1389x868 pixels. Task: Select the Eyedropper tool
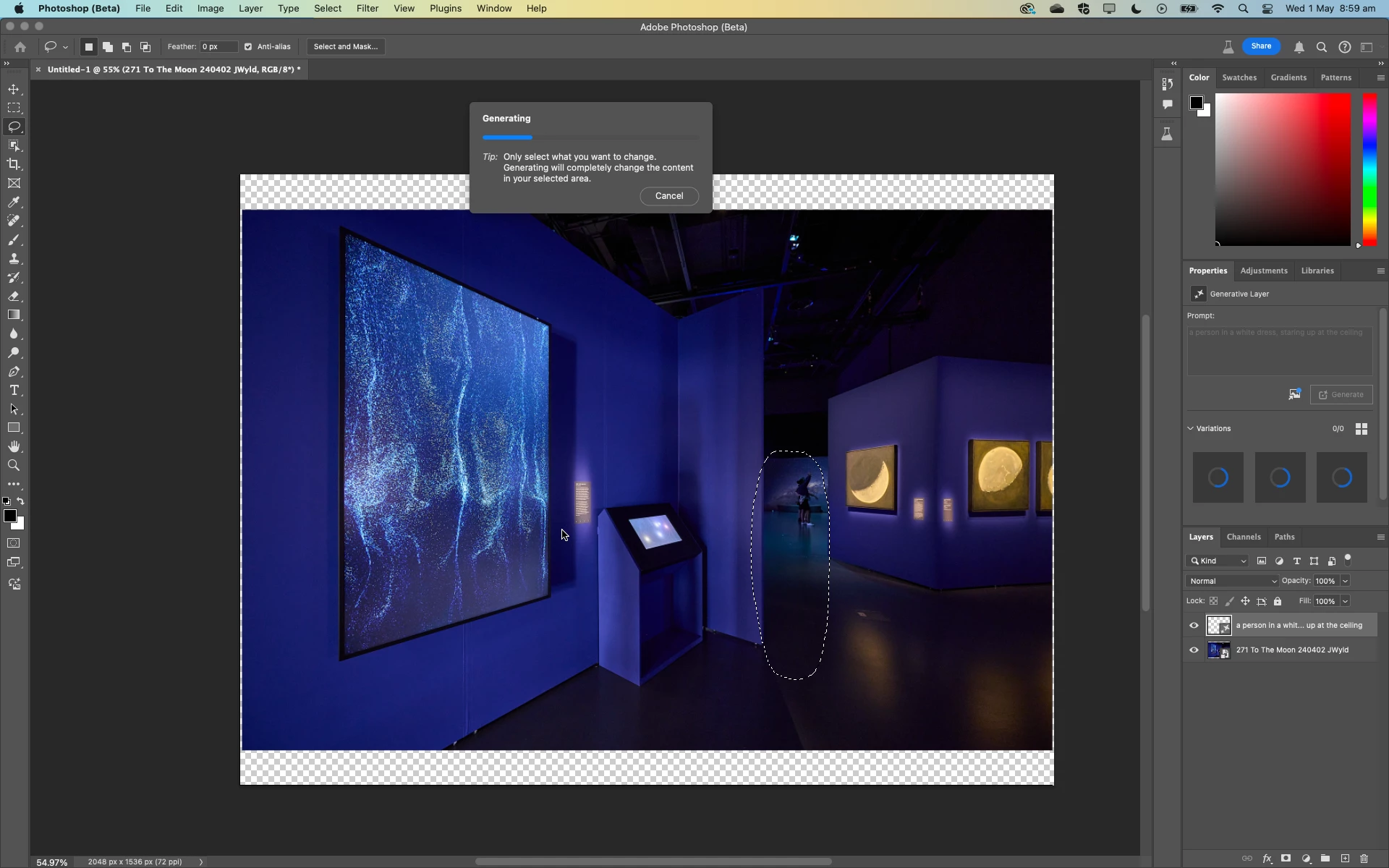[x=14, y=203]
